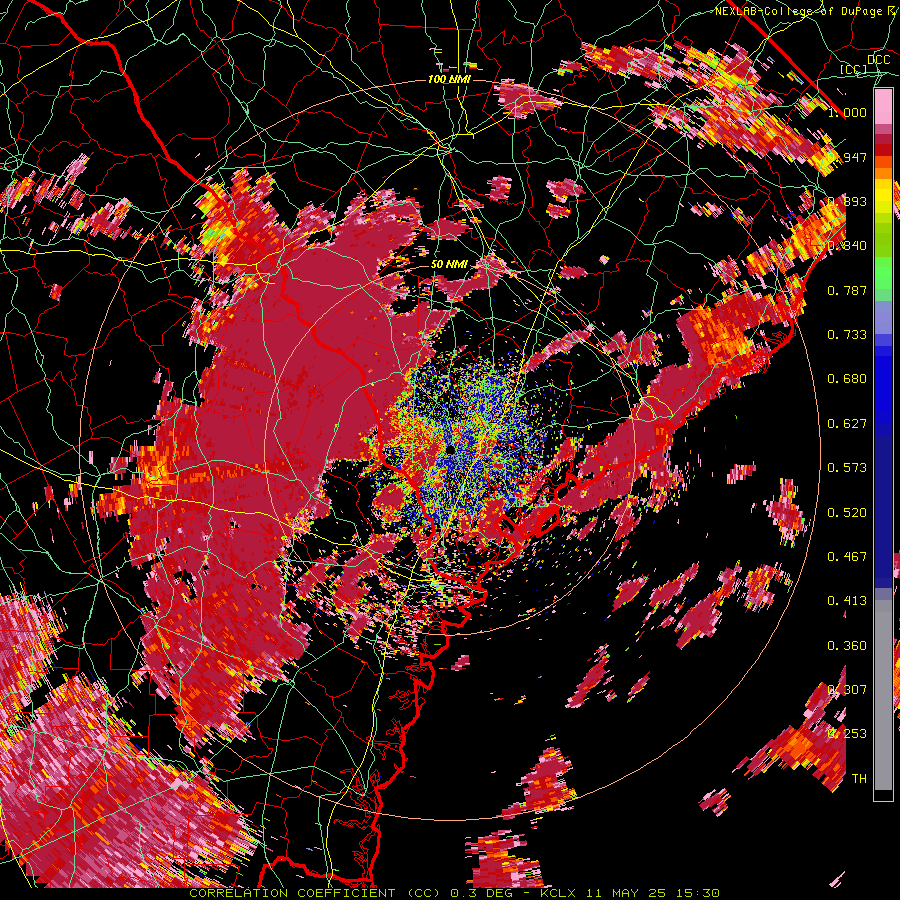The height and width of the screenshot is (900, 900).
Task: Click the [CC] legend heading
Action: pyautogui.click(x=854, y=70)
